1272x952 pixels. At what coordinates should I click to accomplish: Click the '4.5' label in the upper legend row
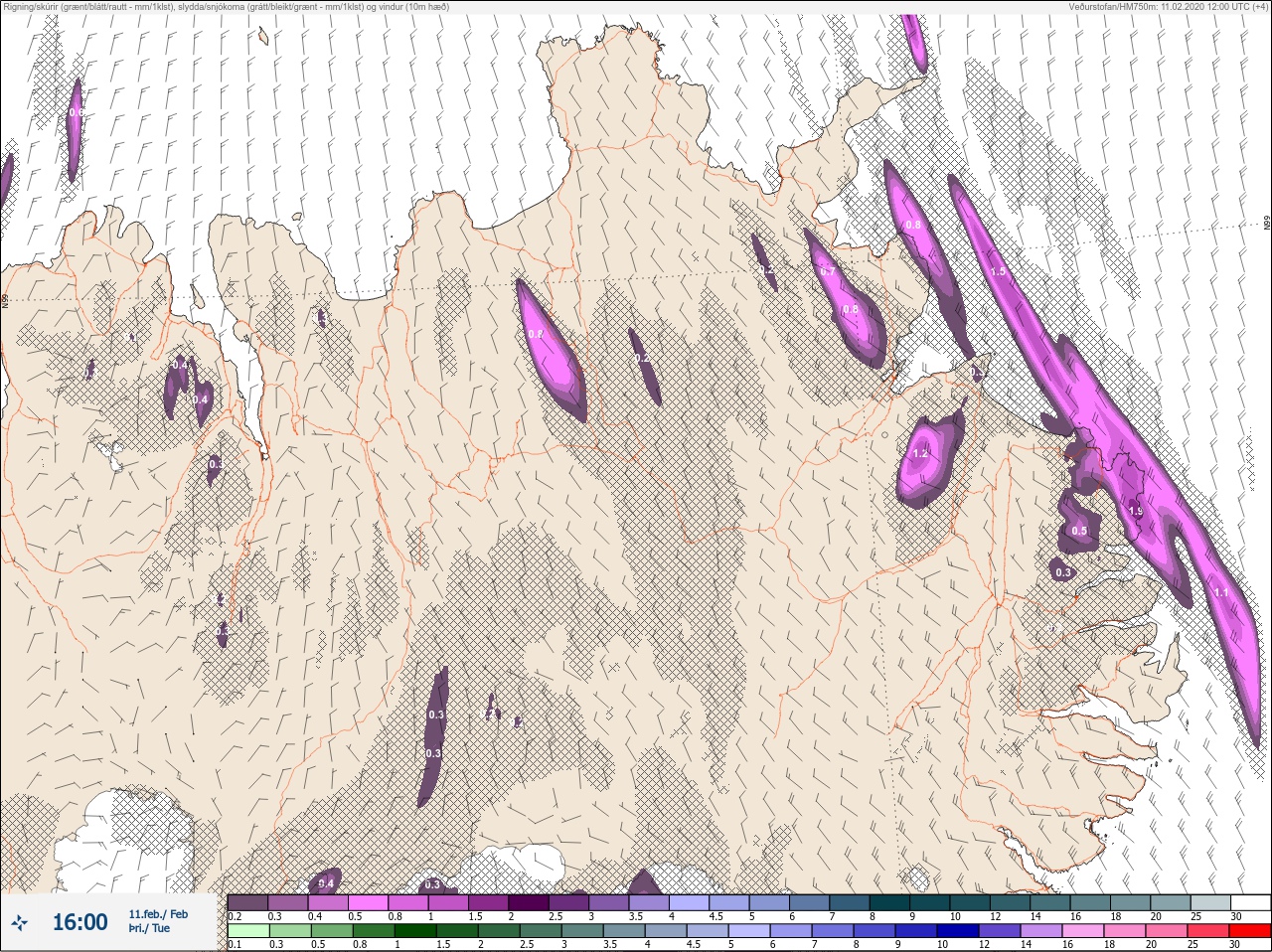point(717,916)
